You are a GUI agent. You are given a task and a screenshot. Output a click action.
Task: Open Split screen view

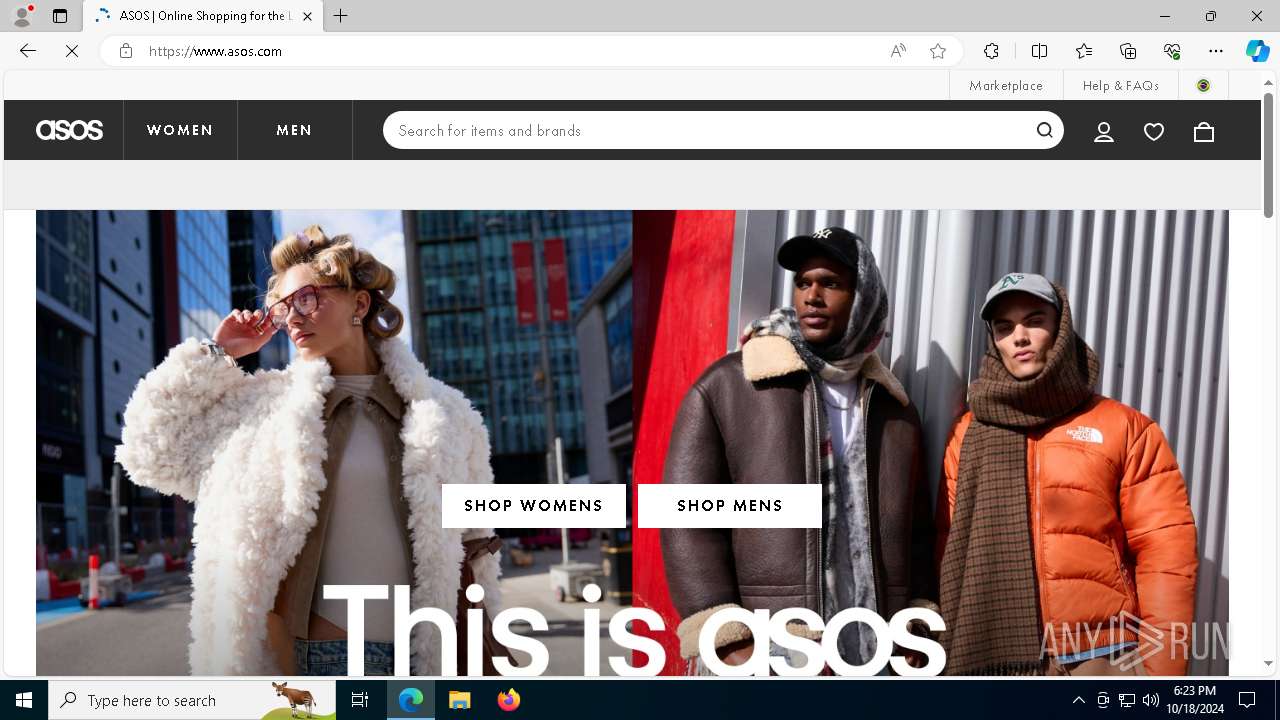[x=1039, y=51]
